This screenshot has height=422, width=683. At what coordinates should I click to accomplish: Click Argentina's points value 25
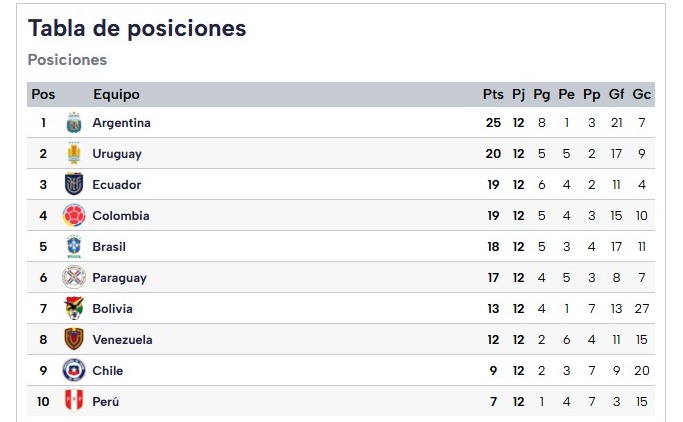[493, 123]
